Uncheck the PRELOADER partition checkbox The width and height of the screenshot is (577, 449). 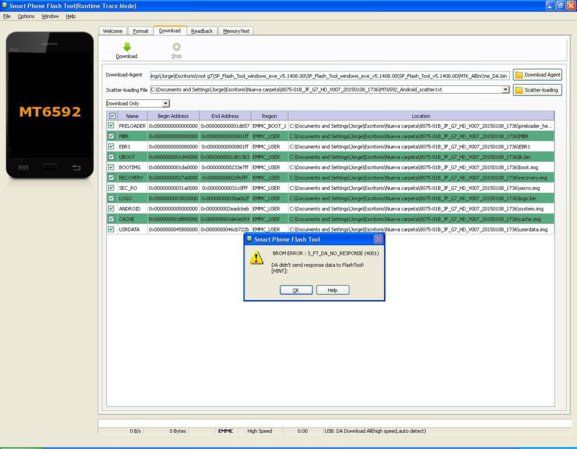tap(111, 125)
